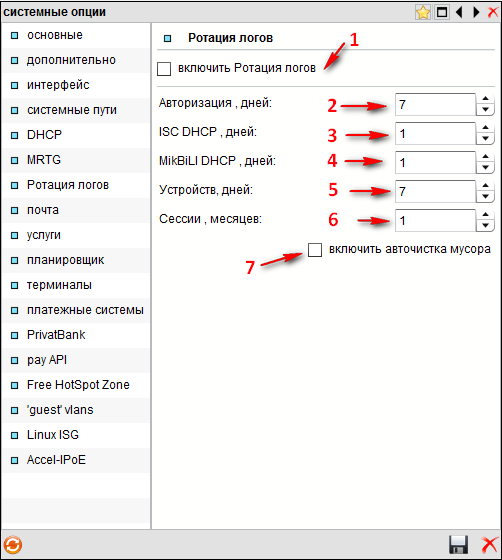This screenshot has height=560, width=502.
Task: Click the floppy disk save icon
Action: coord(458,545)
